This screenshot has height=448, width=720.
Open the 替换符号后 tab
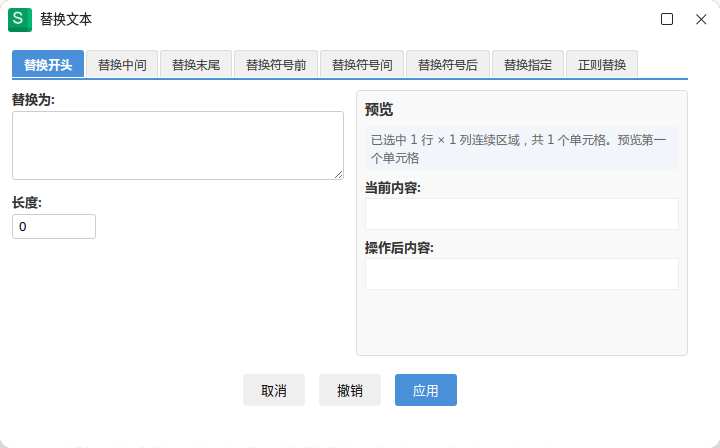pos(448,64)
